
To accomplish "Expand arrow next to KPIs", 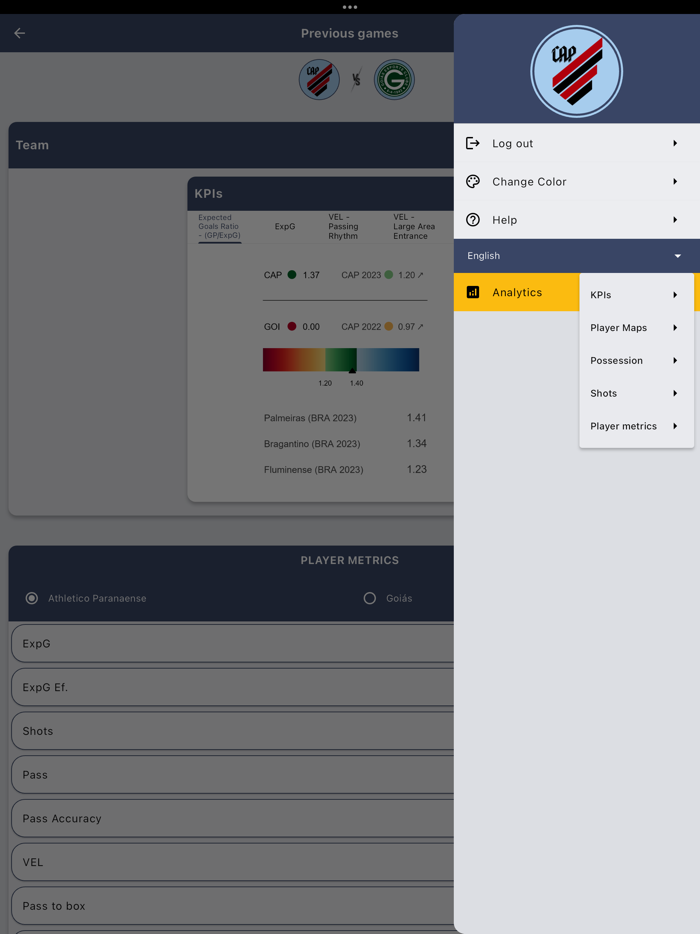I will point(675,295).
